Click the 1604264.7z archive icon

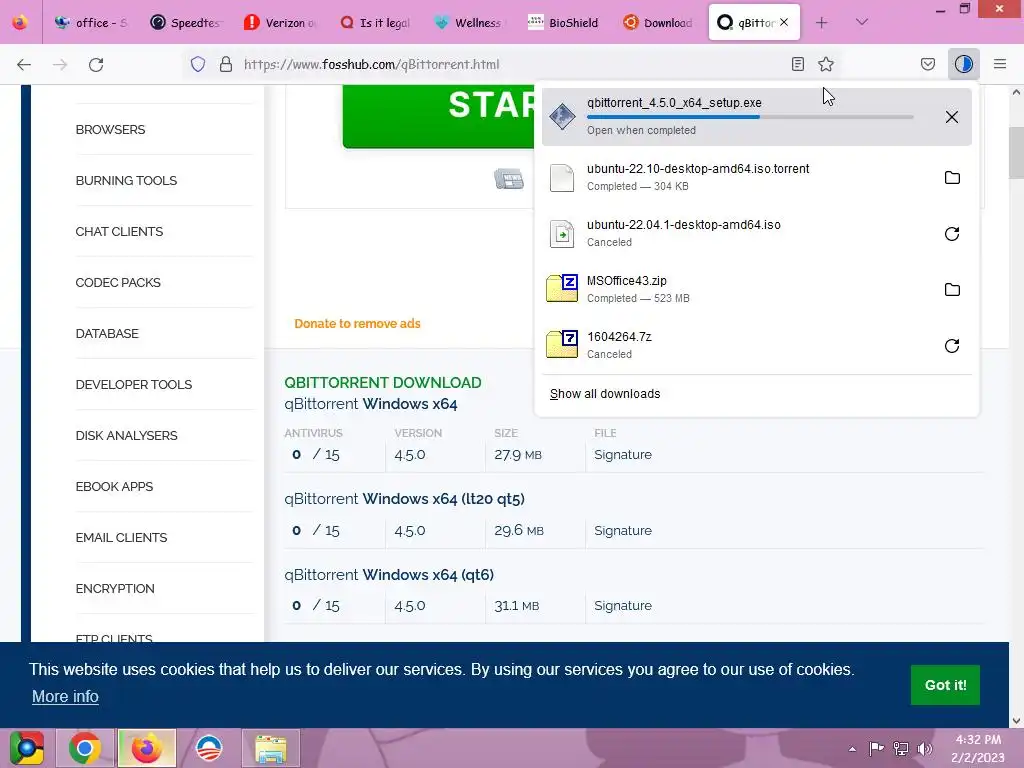(x=562, y=344)
